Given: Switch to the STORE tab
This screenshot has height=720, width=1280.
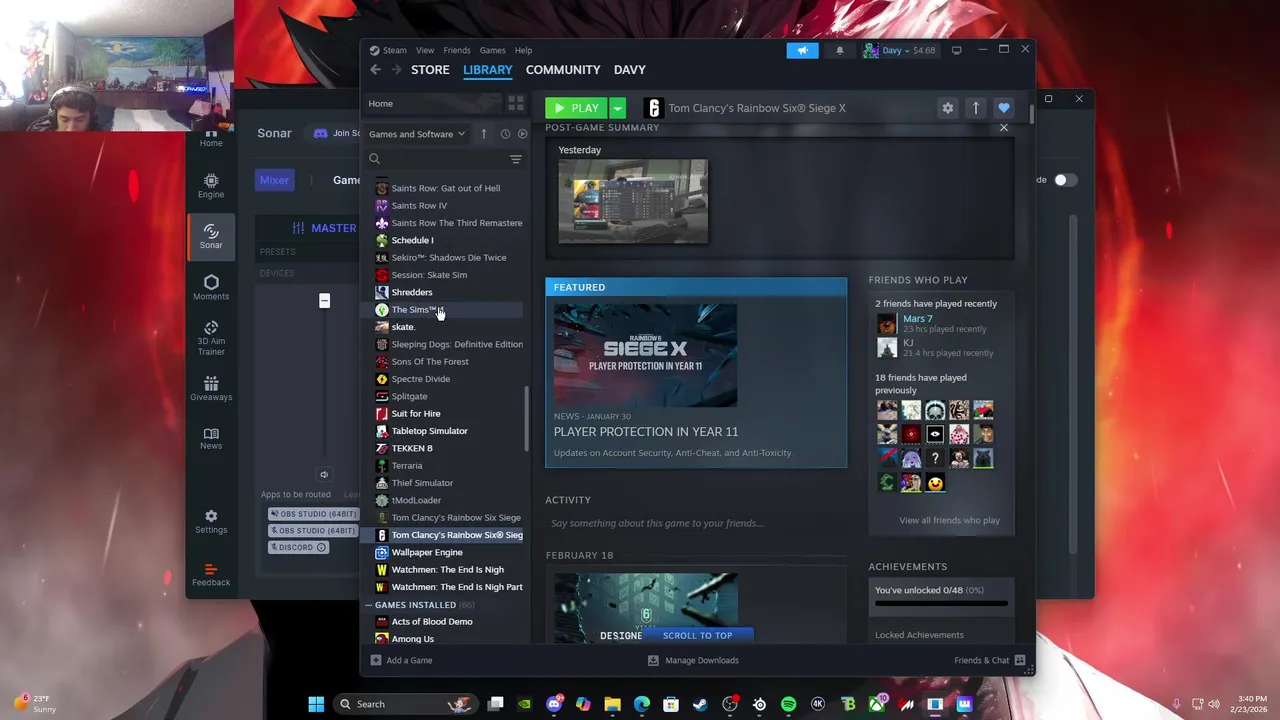Looking at the screenshot, I should [x=430, y=70].
